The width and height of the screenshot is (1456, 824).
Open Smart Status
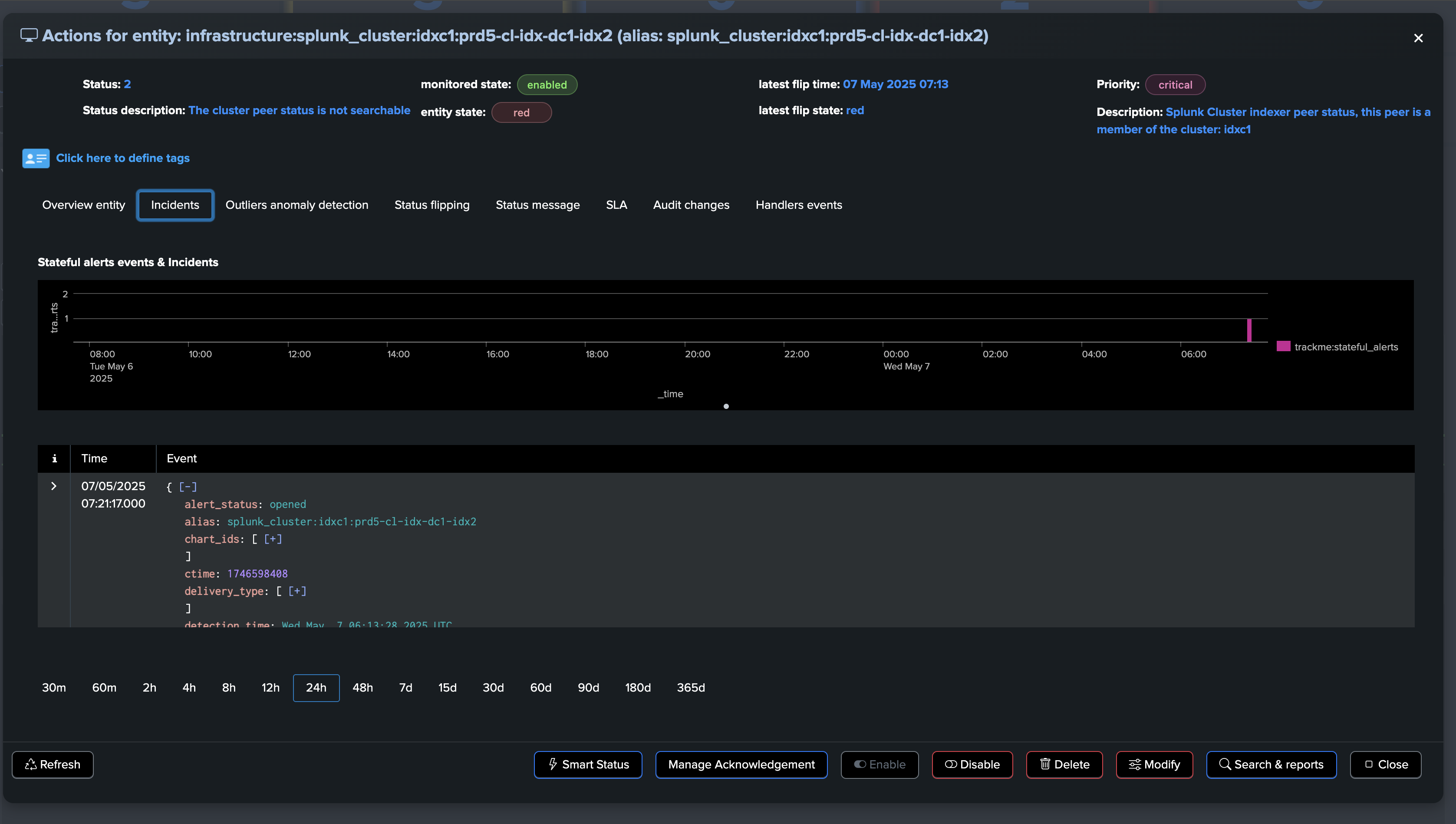click(588, 765)
